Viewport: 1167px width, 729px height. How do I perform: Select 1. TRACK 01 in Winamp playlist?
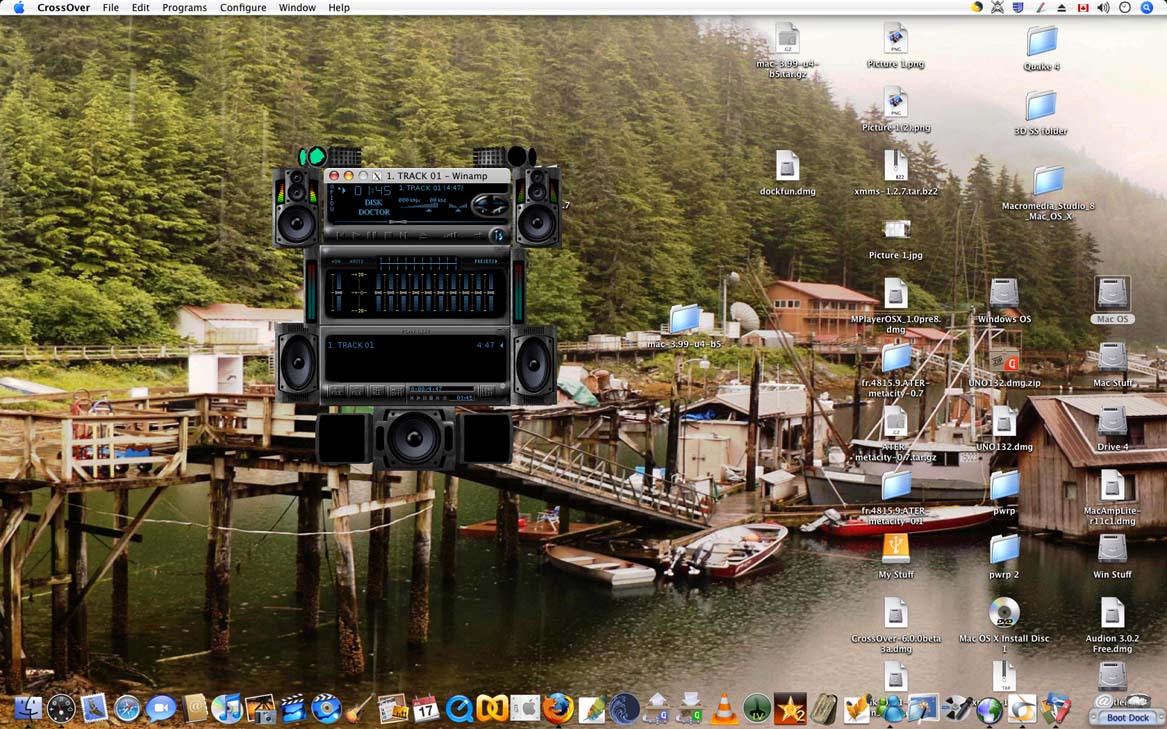pyautogui.click(x=351, y=345)
